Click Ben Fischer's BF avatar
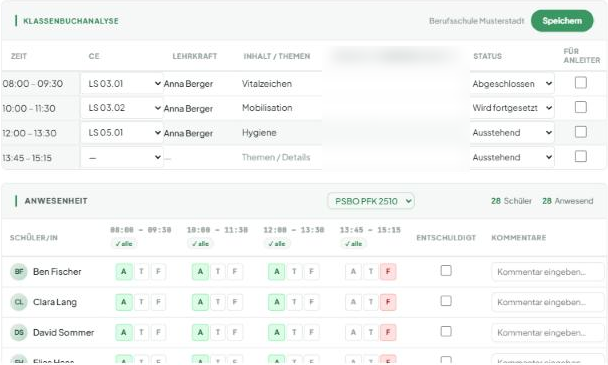The height and width of the screenshot is (365, 608). point(19,272)
